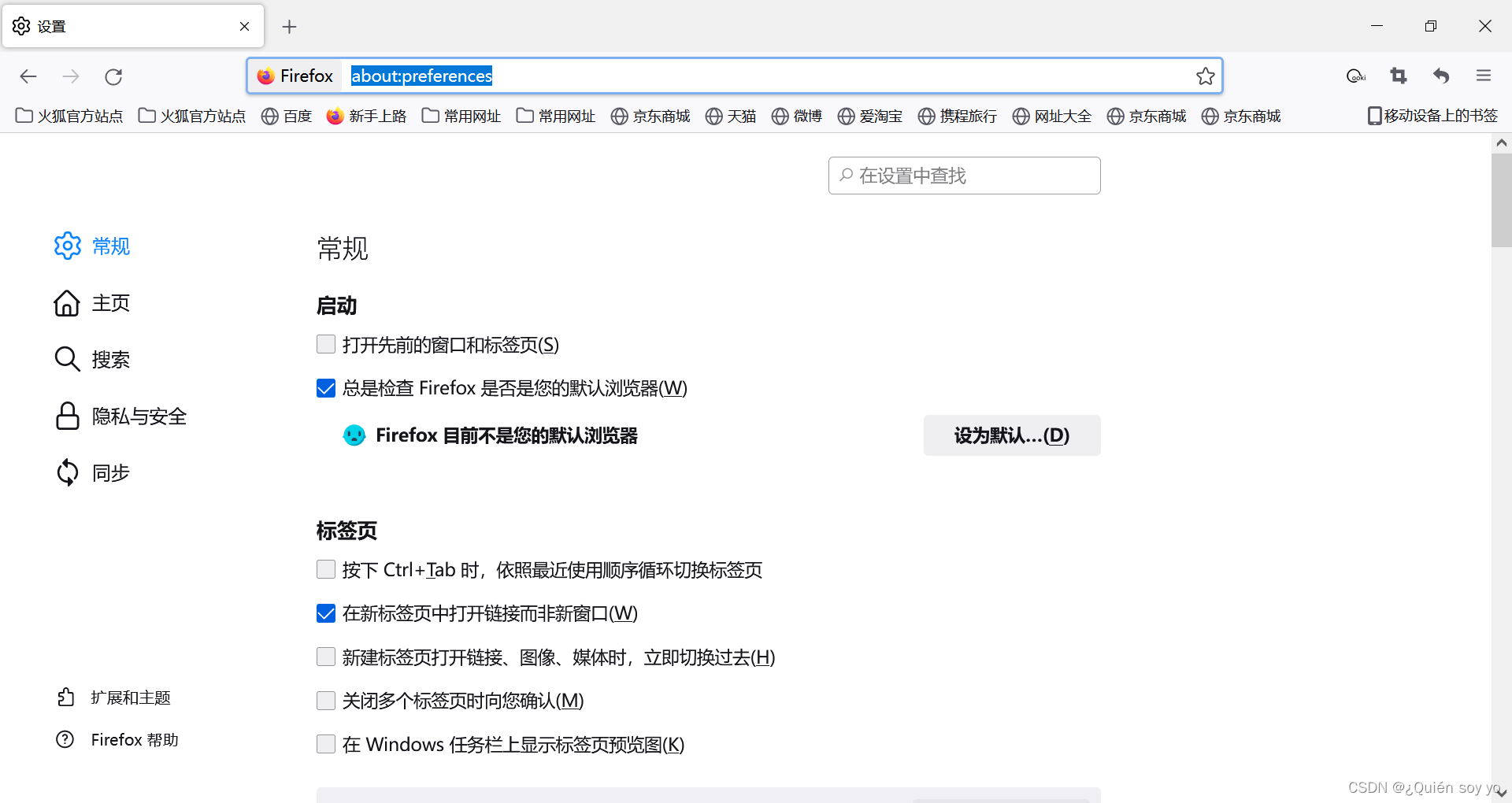1512x803 pixels.
Task: Open second 火狐官方站点 bookmark folder
Action: (x=192, y=117)
